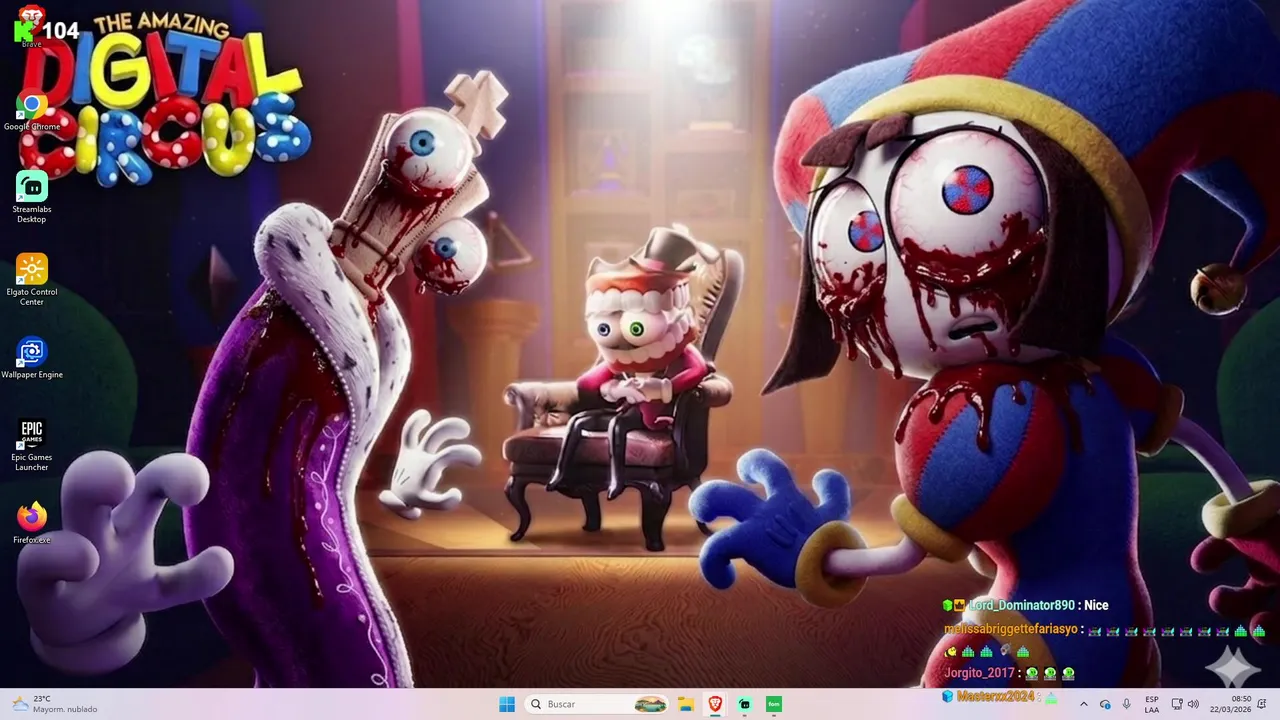1280x720 pixels.
Task: Change the ESP LAA input language
Action: pos(1152,704)
